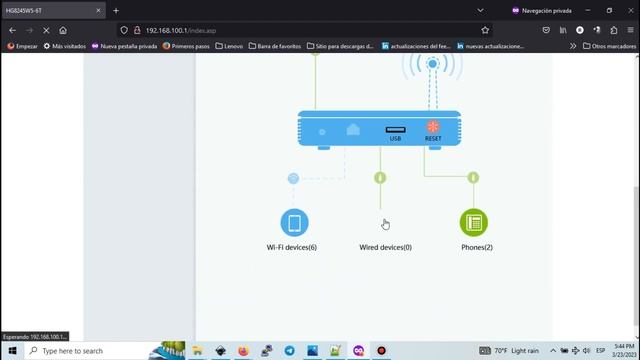The width and height of the screenshot is (640, 360).
Task: Open Phones(2) label
Action: [477, 247]
